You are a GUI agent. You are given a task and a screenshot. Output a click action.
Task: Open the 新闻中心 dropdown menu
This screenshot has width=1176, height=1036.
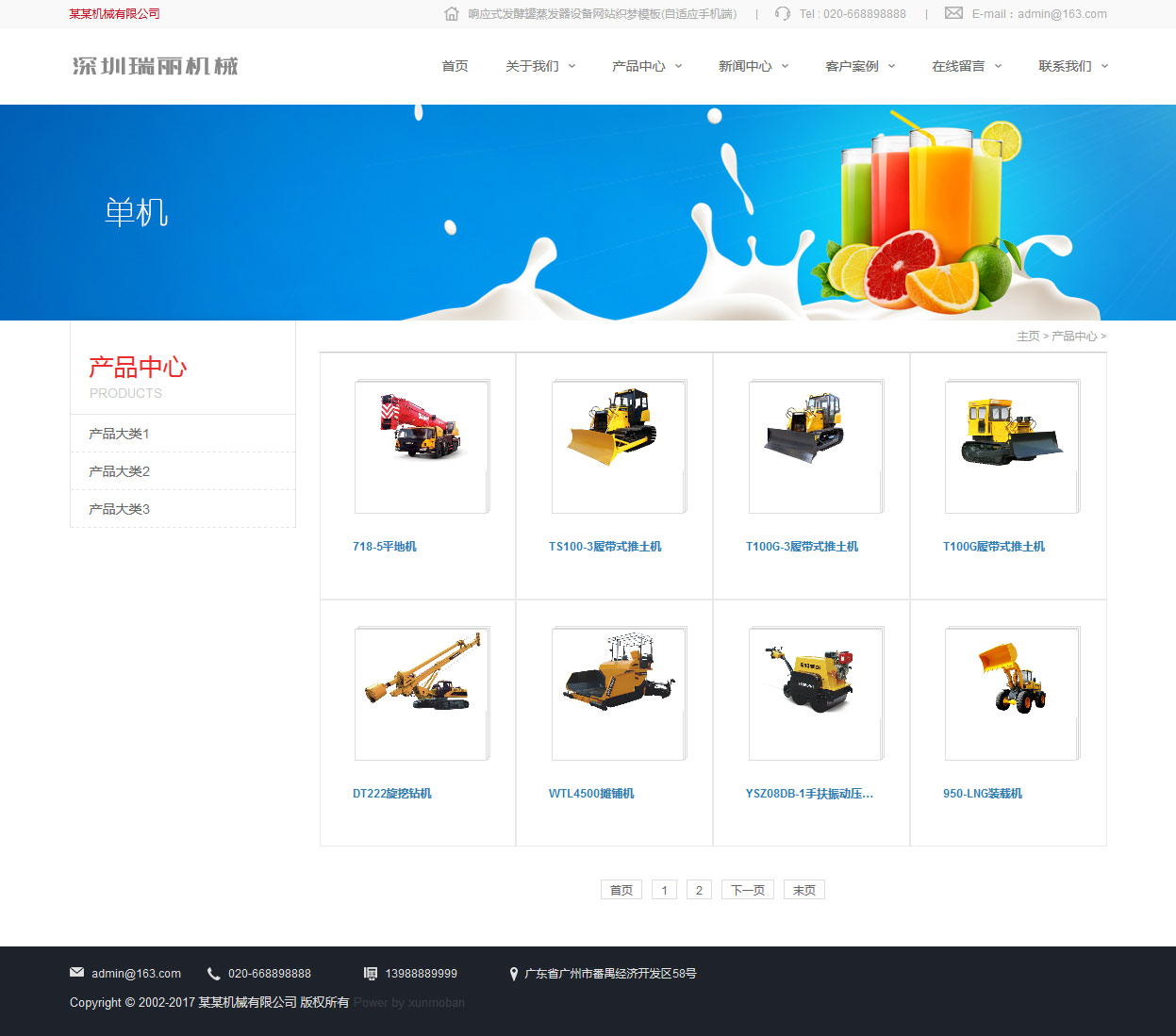[x=753, y=66]
